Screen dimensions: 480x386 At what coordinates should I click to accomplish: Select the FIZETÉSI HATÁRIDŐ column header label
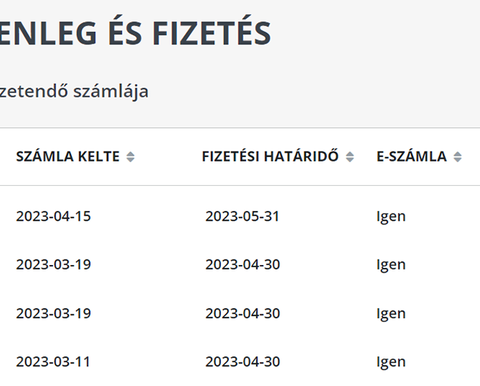(x=270, y=156)
